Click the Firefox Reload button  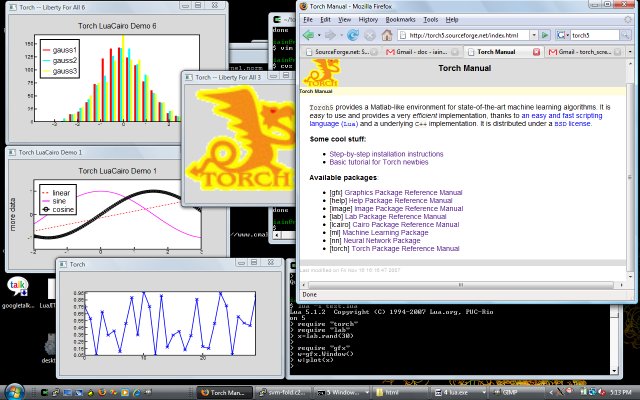coord(353,34)
